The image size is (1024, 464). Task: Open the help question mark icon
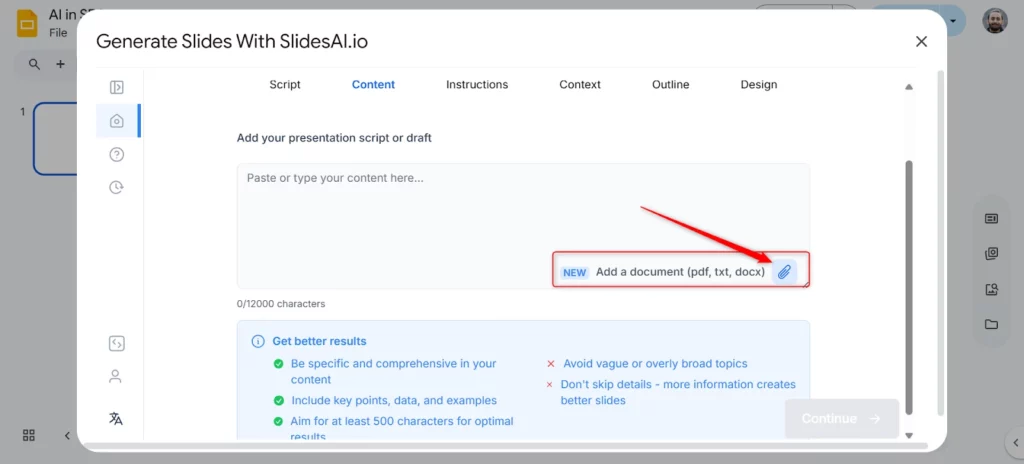pos(117,154)
